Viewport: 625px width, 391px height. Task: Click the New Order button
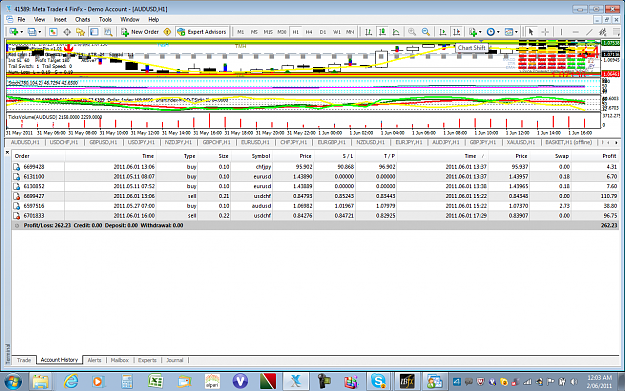(x=140, y=32)
